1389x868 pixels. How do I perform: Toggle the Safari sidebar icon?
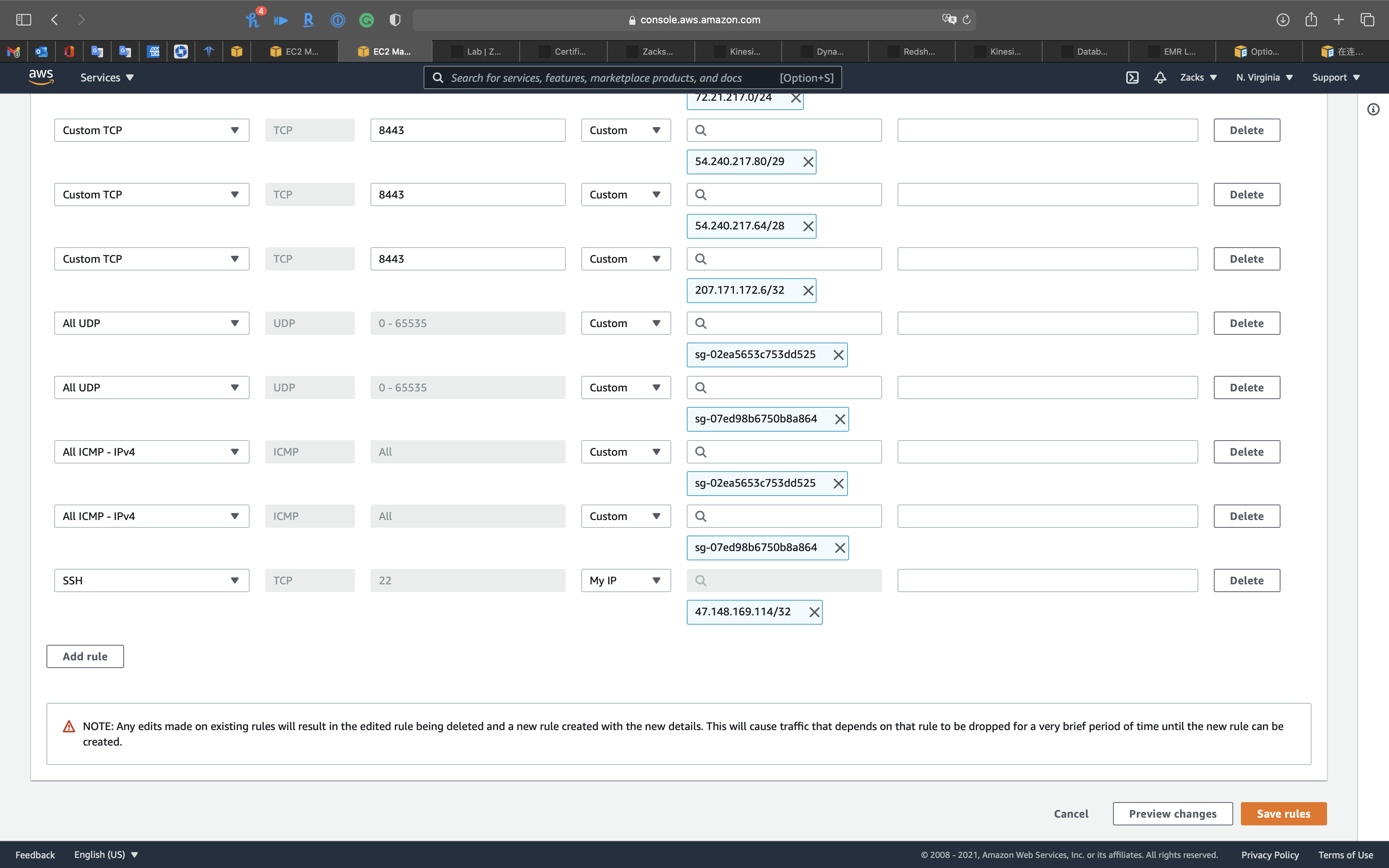[x=24, y=20]
